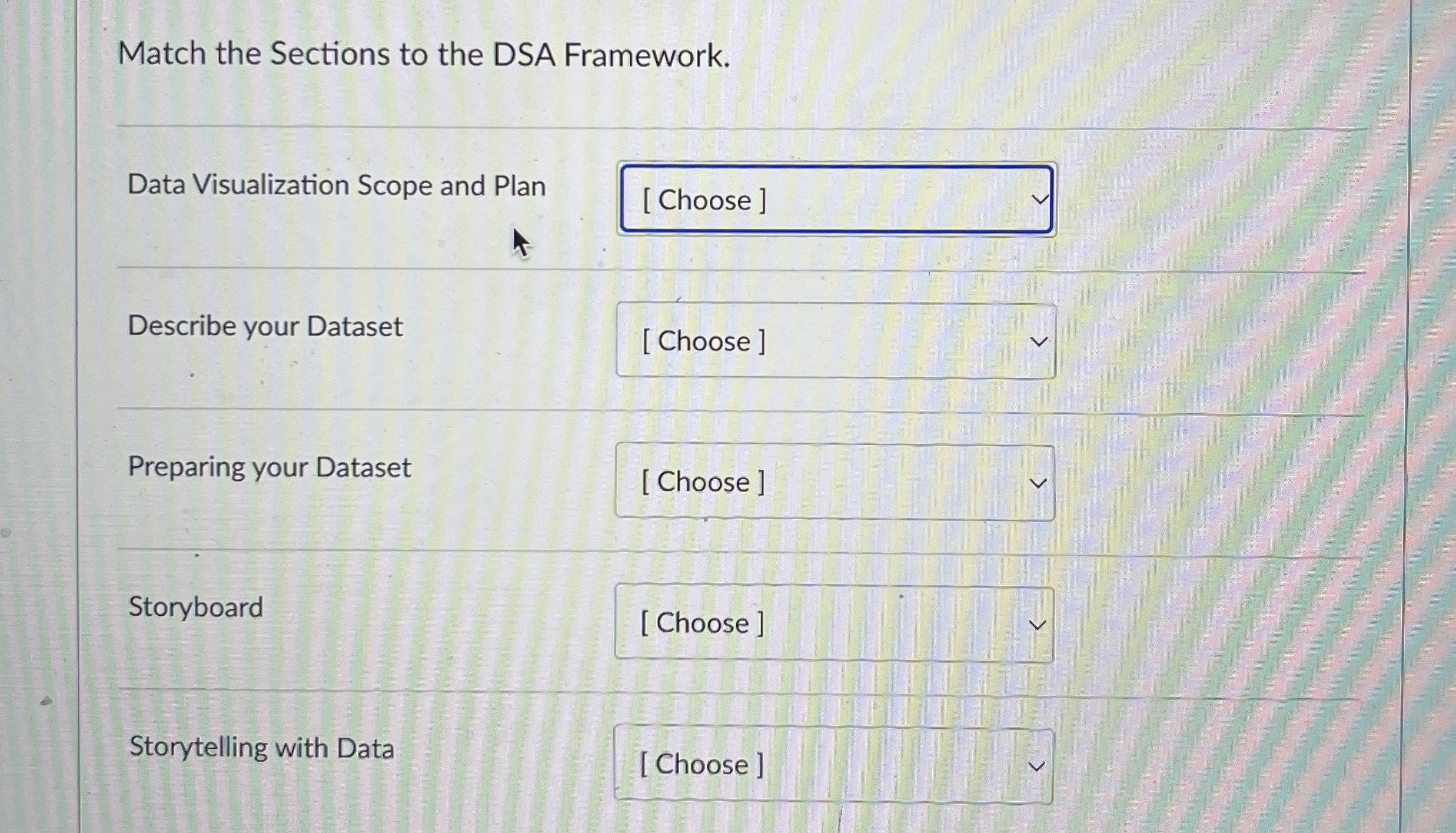Click the Preparing your Dataset label
Image resolution: width=1456 pixels, height=833 pixels.
point(270,467)
